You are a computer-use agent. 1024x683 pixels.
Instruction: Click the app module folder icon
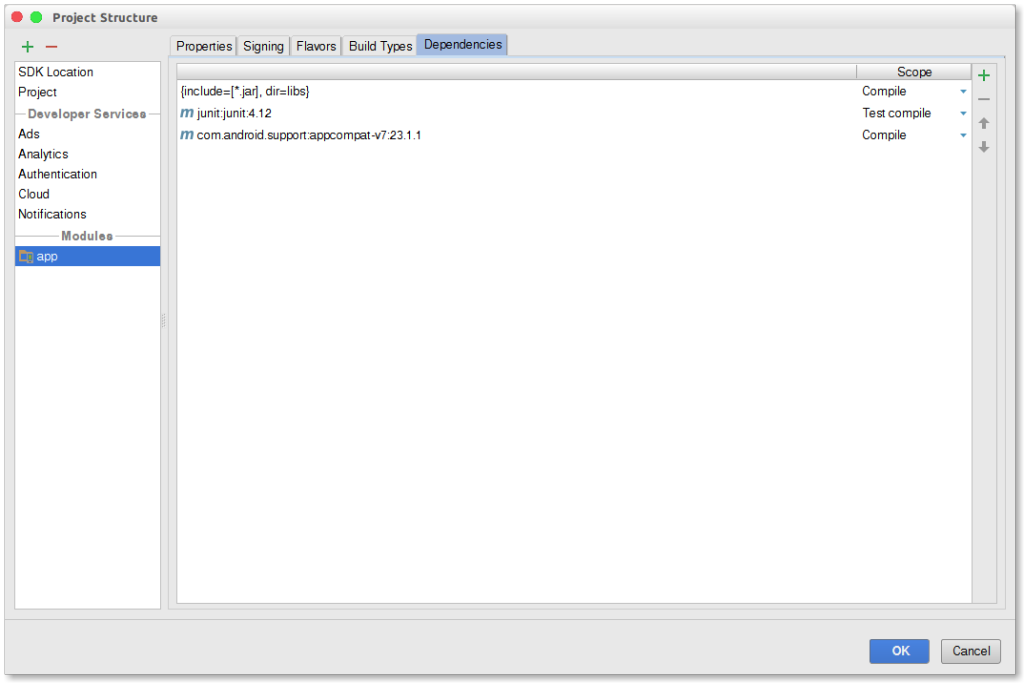tap(26, 256)
